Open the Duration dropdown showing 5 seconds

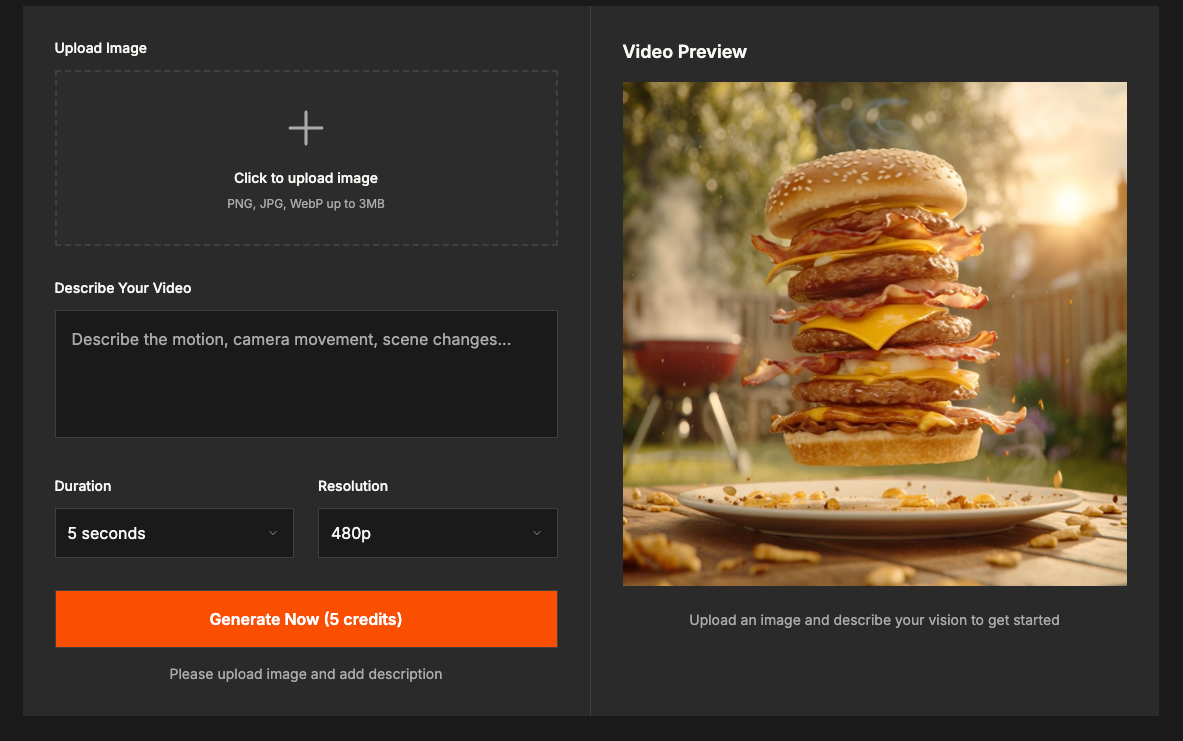(174, 533)
